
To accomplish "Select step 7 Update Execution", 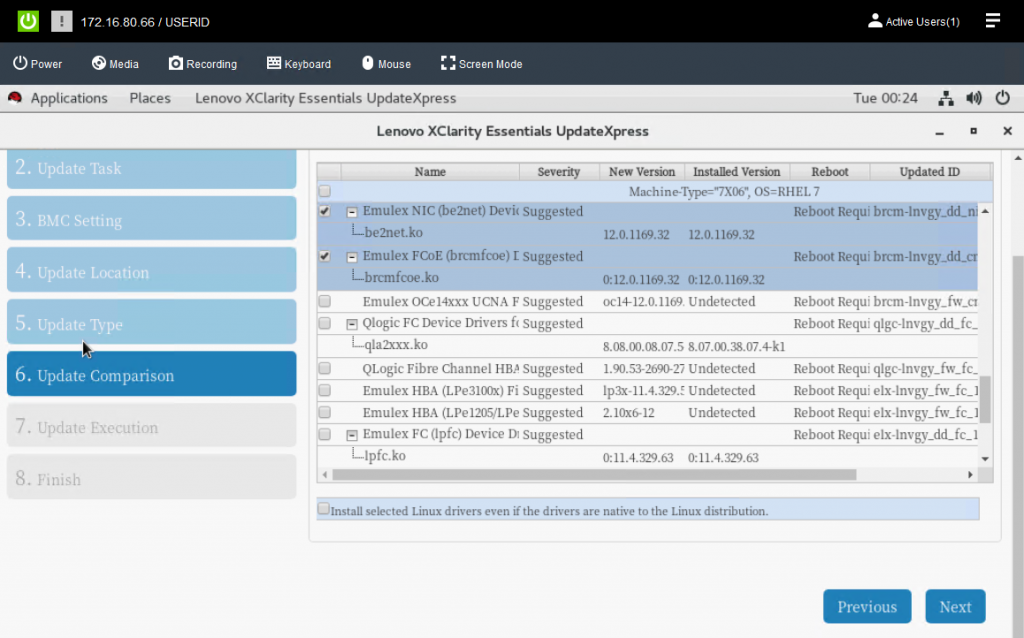I will (152, 426).
